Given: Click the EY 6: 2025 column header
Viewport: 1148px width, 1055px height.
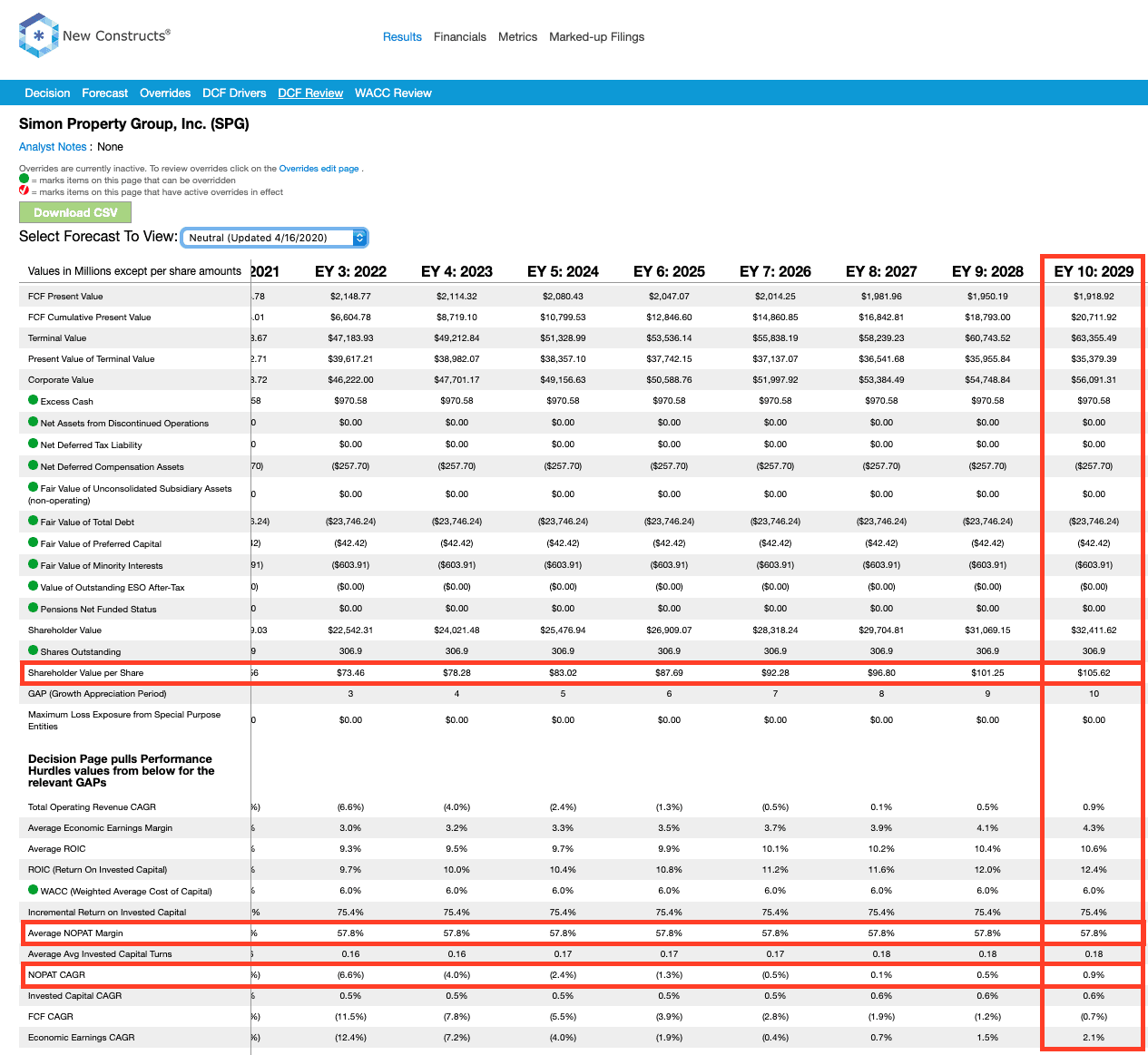Looking at the screenshot, I should coord(669,271).
